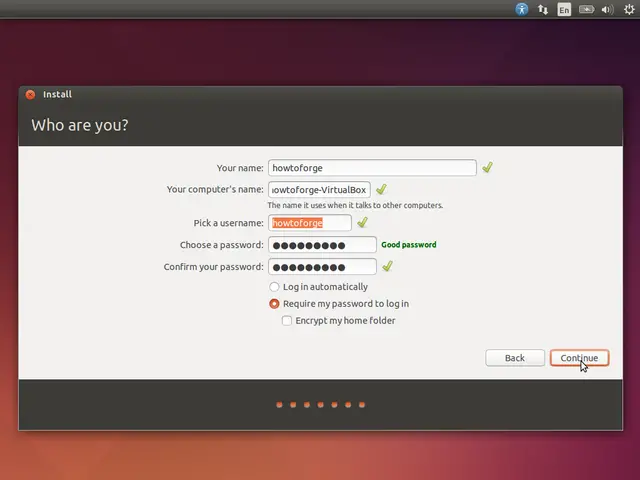Click the checkmark beside computer's name
Viewport: 640px width, 480px height.
coord(381,189)
